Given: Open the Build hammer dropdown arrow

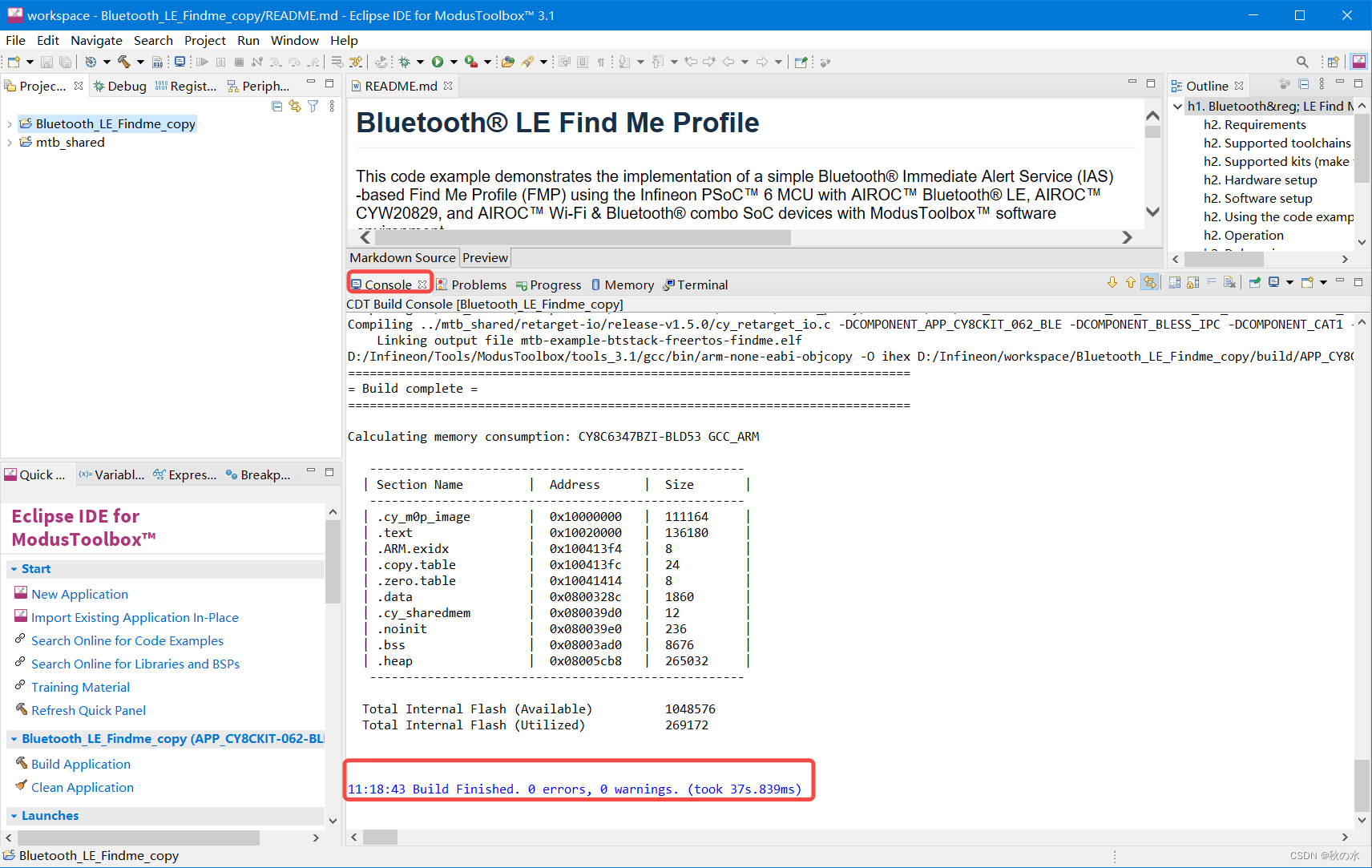Looking at the screenshot, I should click(x=140, y=62).
